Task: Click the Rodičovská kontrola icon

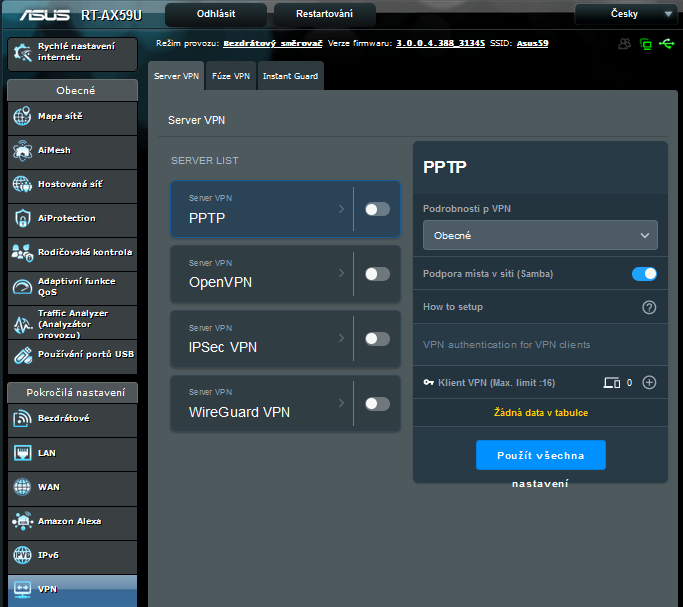Action: (x=22, y=253)
